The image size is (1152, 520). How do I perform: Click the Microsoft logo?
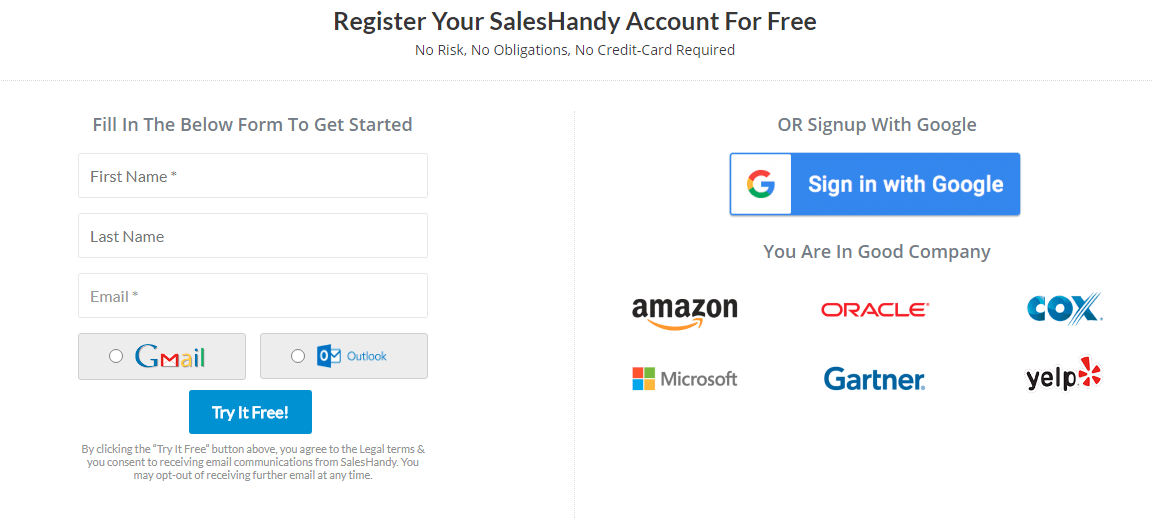pos(684,379)
